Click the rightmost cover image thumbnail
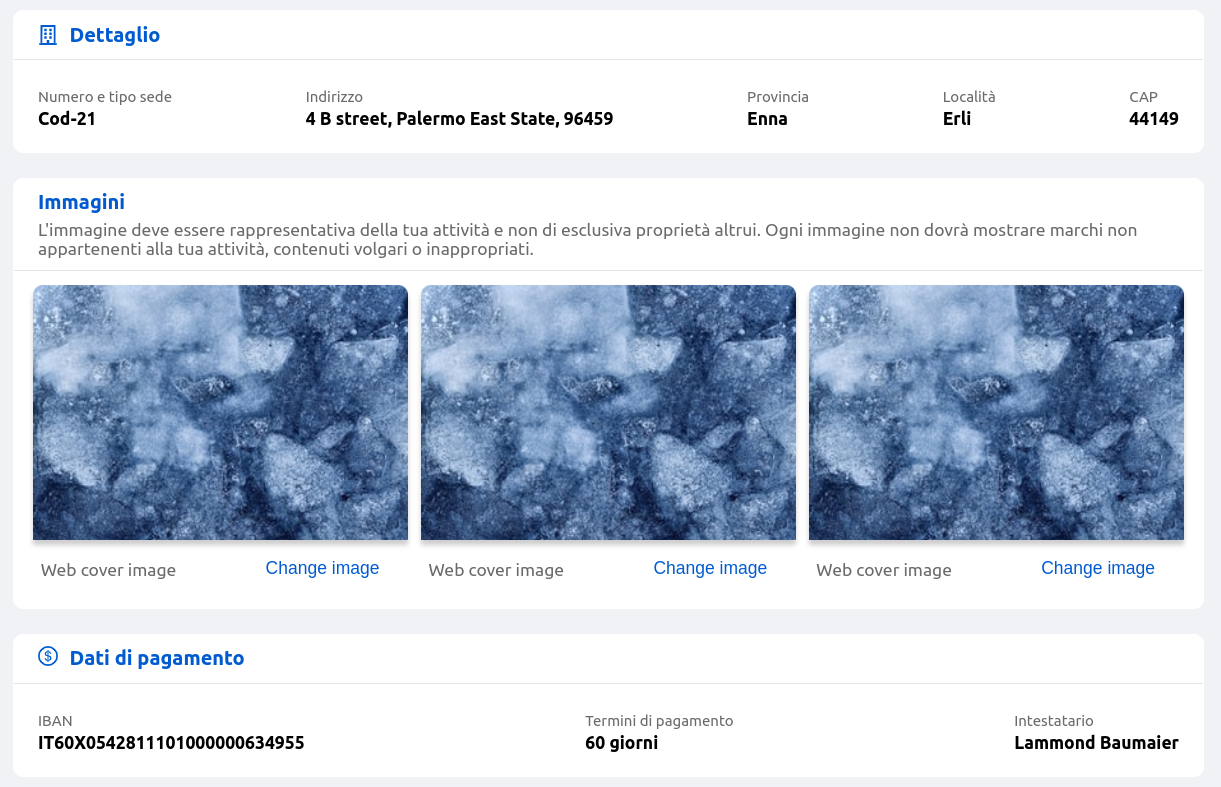The height and width of the screenshot is (787, 1221). pos(996,412)
